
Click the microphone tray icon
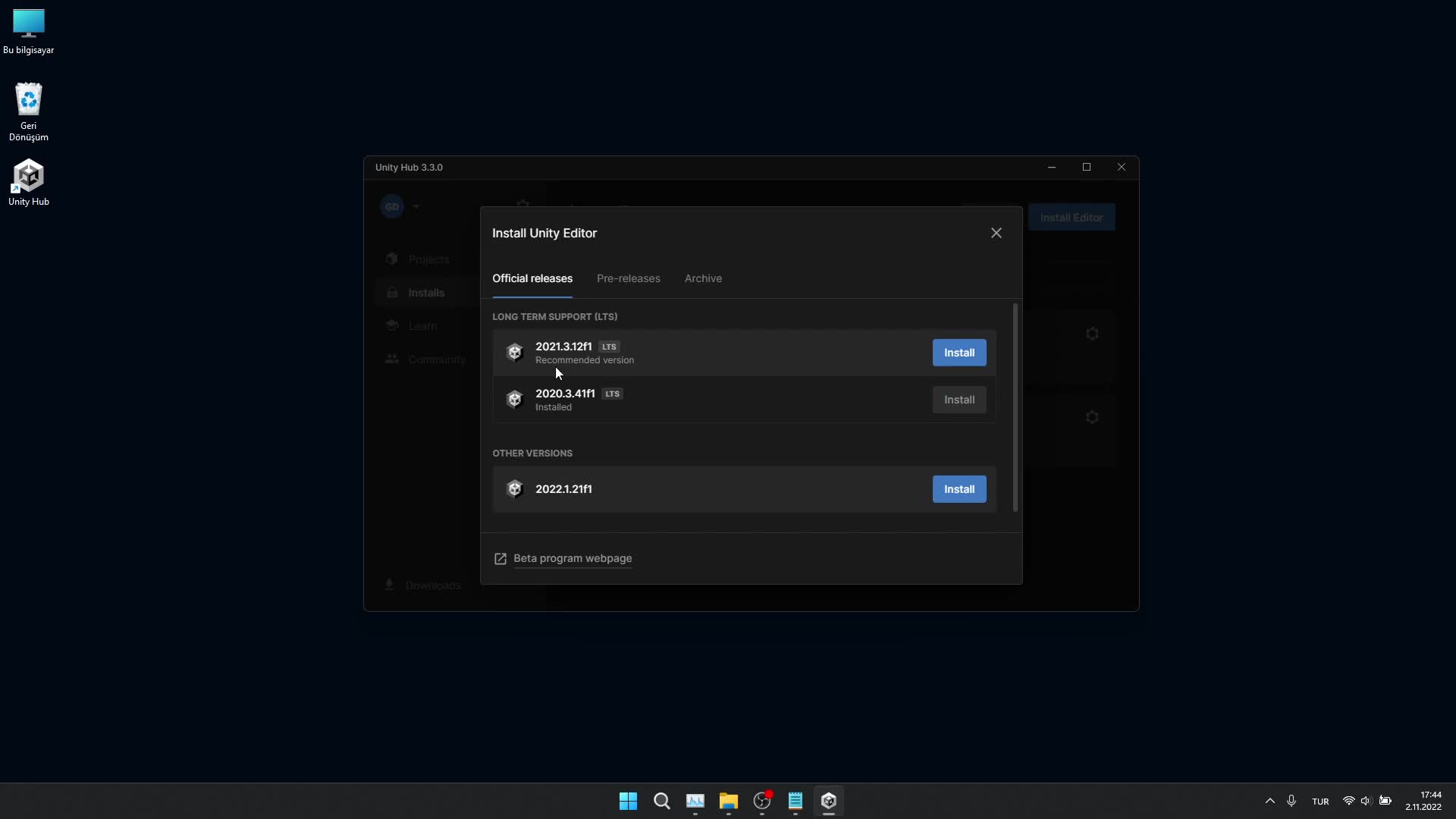(x=1291, y=801)
